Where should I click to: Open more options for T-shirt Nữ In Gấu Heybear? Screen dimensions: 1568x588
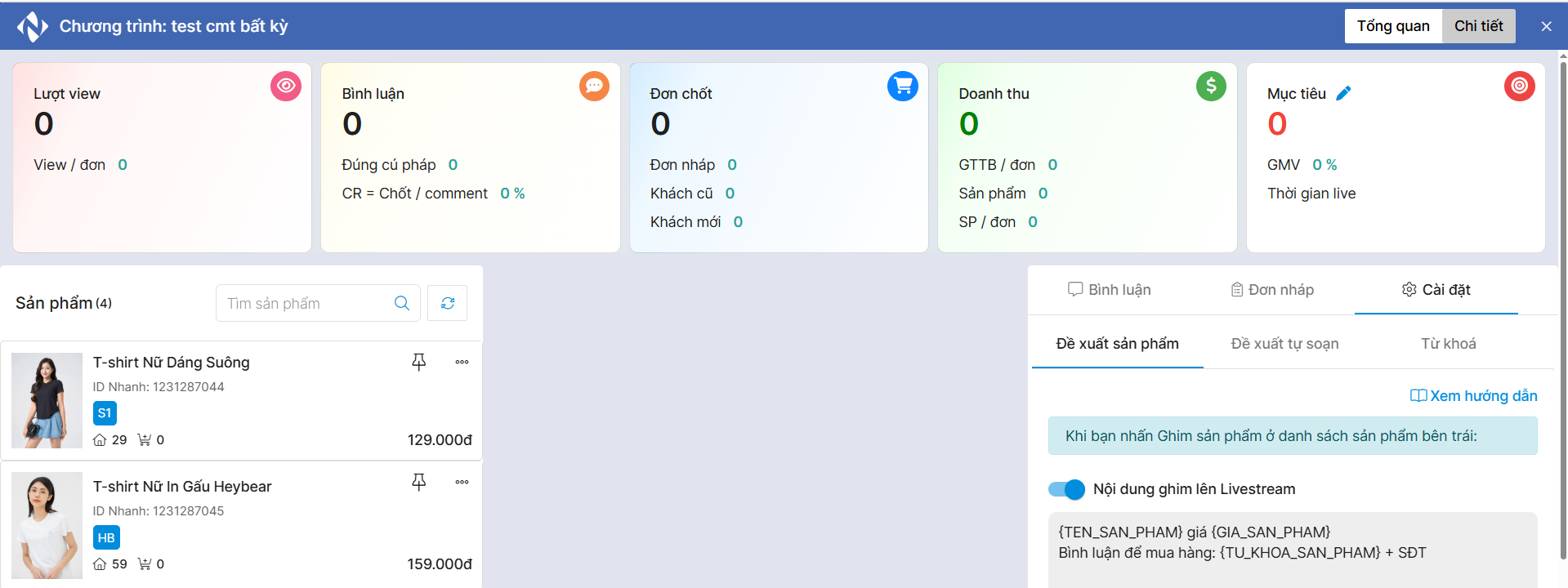click(462, 482)
